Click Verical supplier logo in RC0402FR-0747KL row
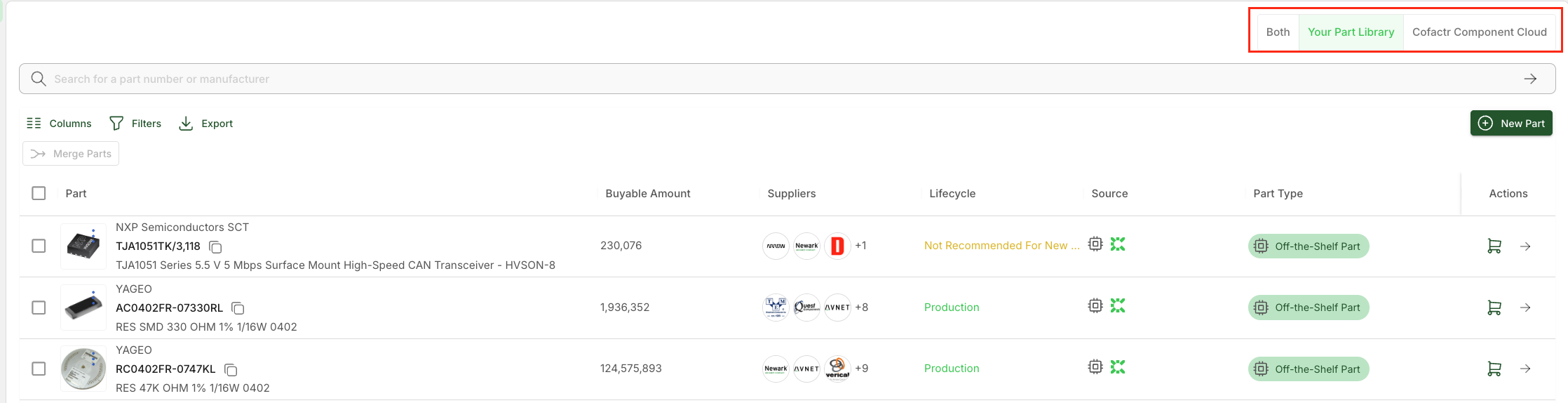 [837, 368]
